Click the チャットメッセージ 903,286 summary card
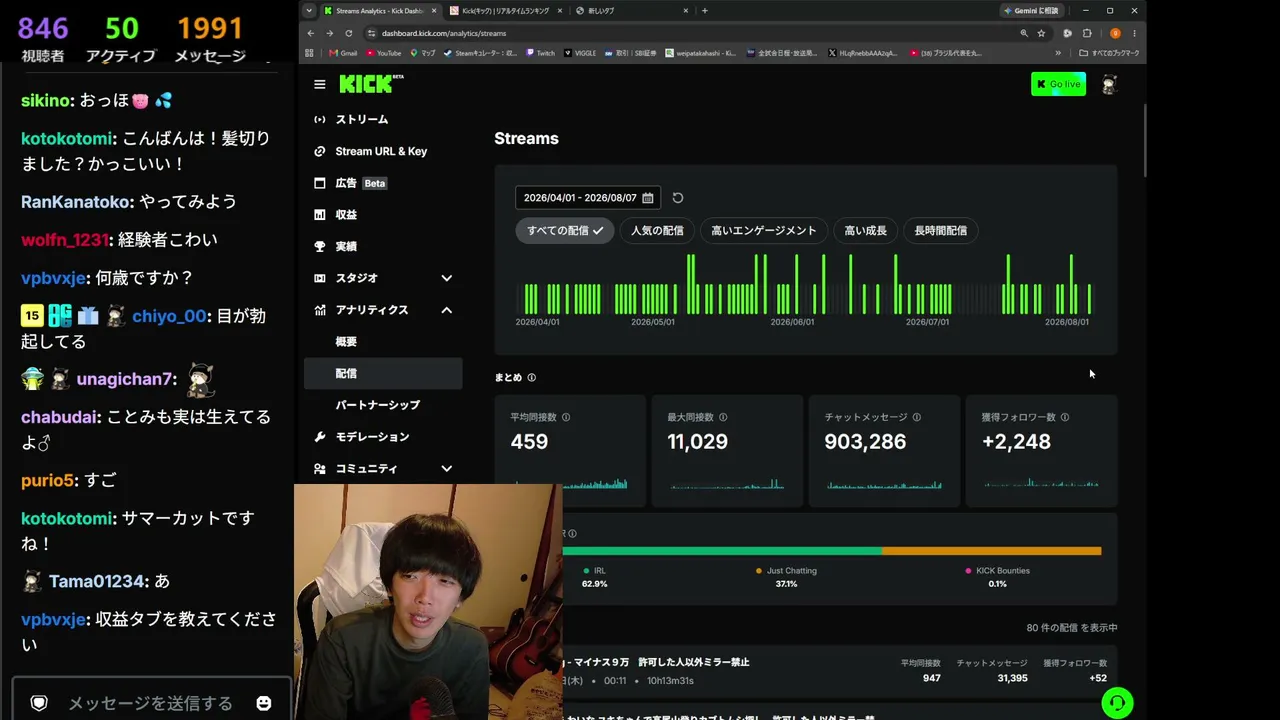 (884, 450)
